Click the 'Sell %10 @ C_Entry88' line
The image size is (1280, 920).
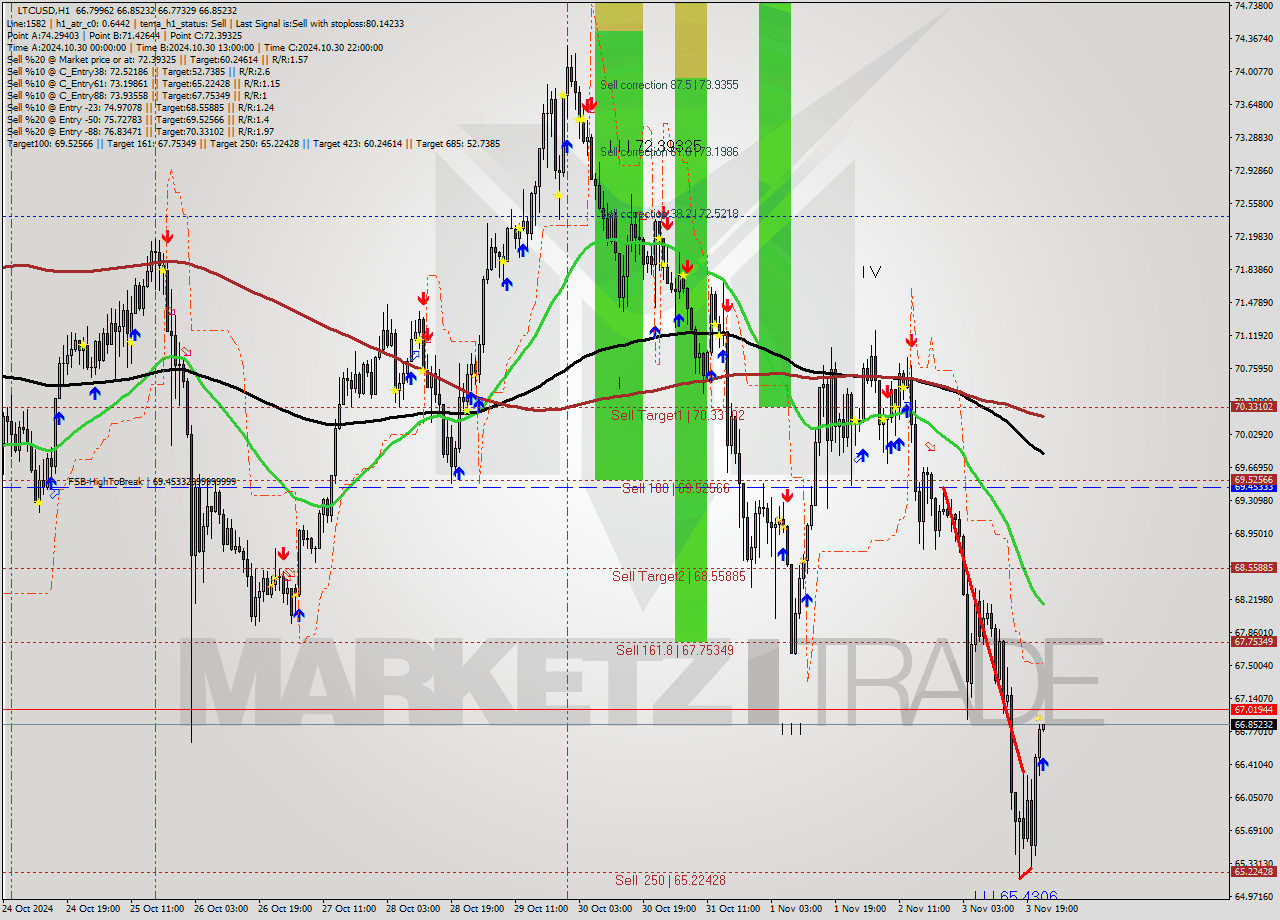[x=135, y=95]
